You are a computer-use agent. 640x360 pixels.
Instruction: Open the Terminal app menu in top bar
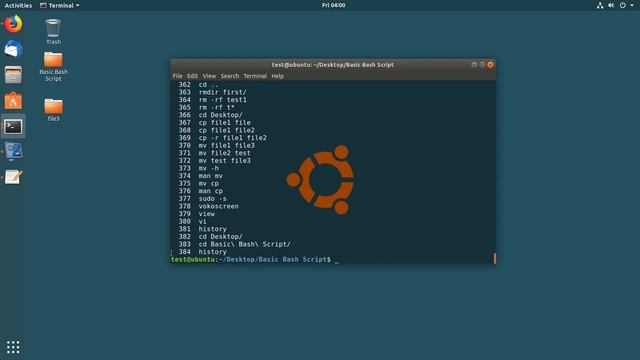coord(60,5)
